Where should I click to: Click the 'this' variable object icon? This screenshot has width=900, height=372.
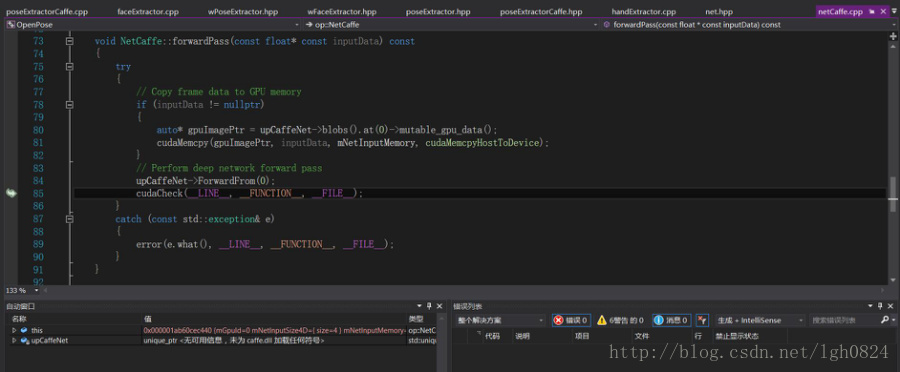pos(24,331)
